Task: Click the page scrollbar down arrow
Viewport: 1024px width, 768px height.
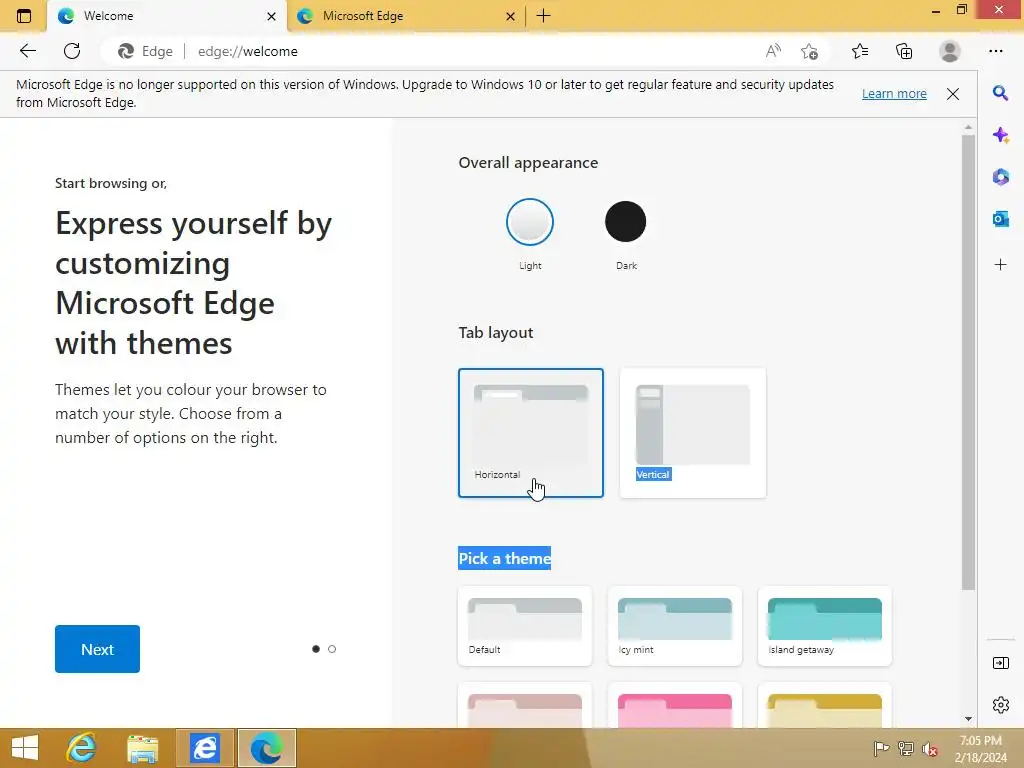Action: coord(968,719)
